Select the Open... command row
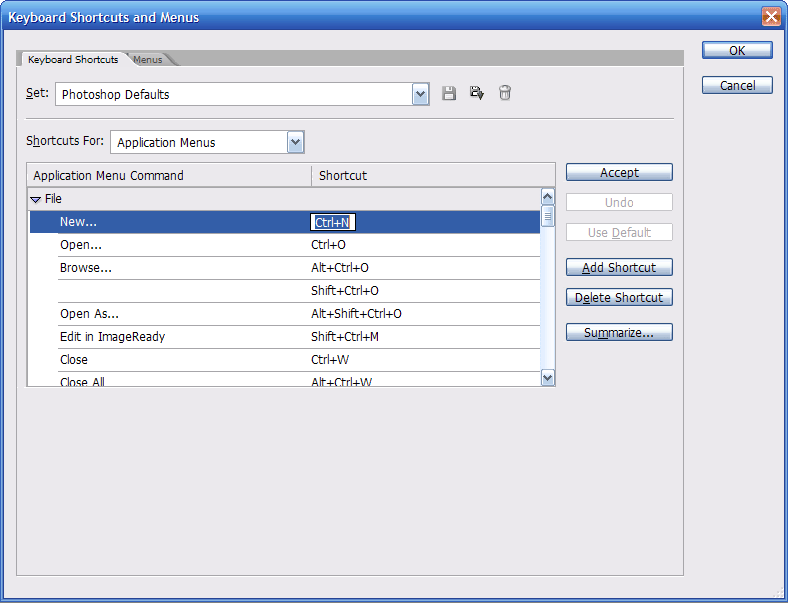The width and height of the screenshot is (788, 603). coord(81,245)
